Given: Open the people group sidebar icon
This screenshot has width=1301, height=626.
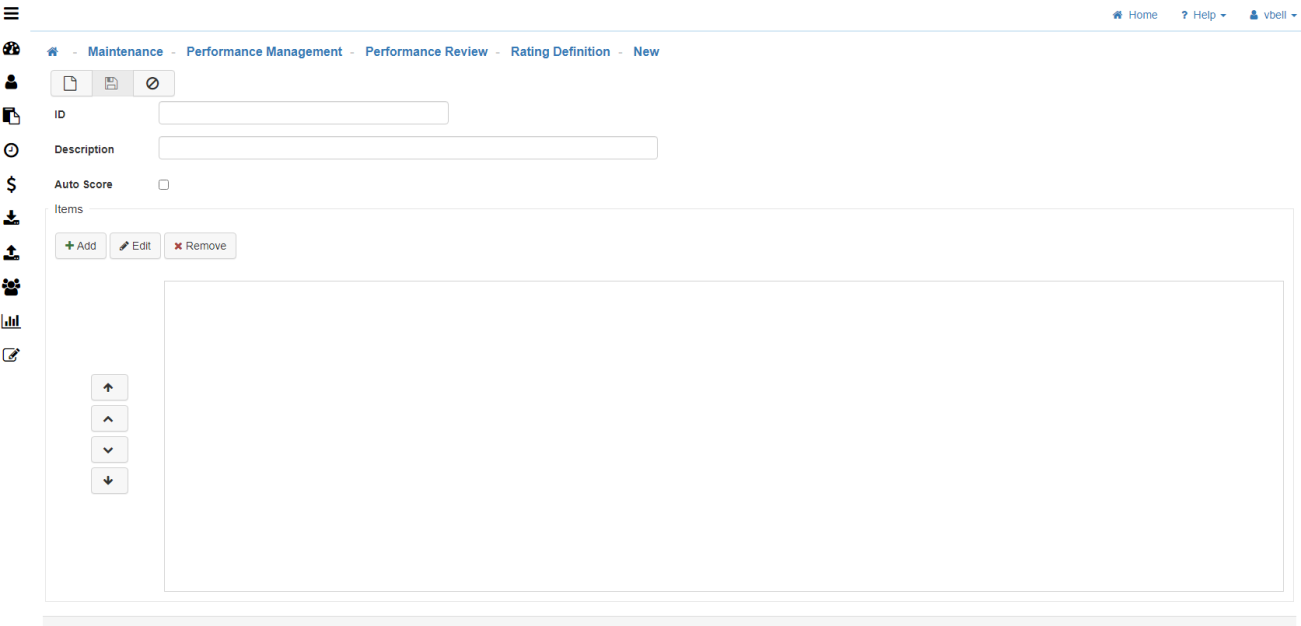Looking at the screenshot, I should pyautogui.click(x=12, y=287).
